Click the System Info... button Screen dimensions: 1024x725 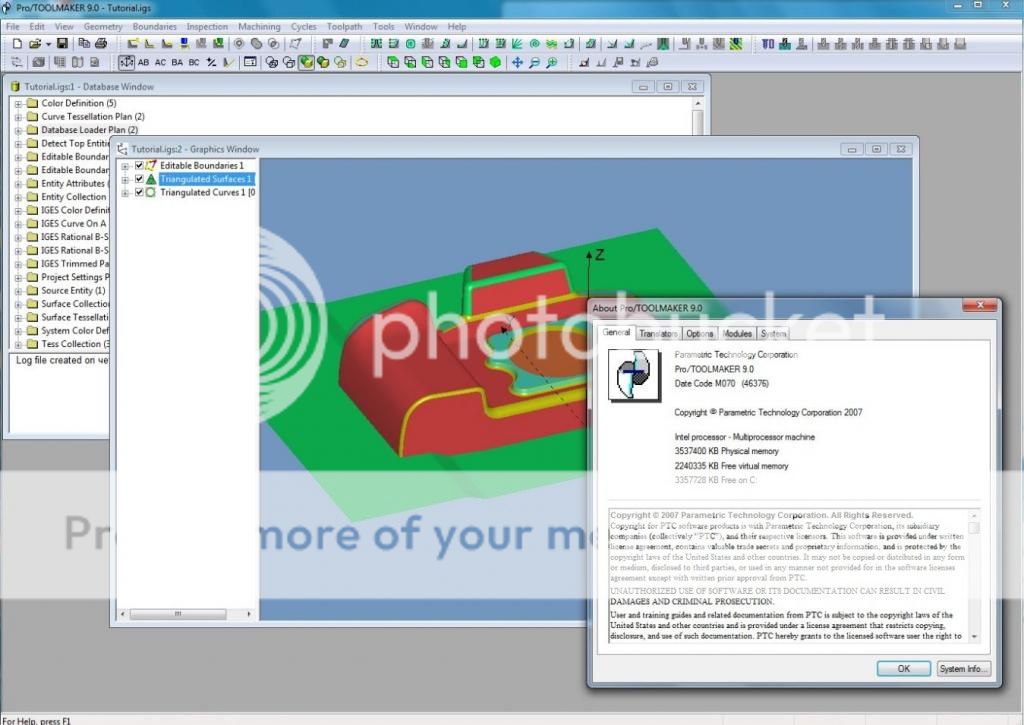pos(964,668)
